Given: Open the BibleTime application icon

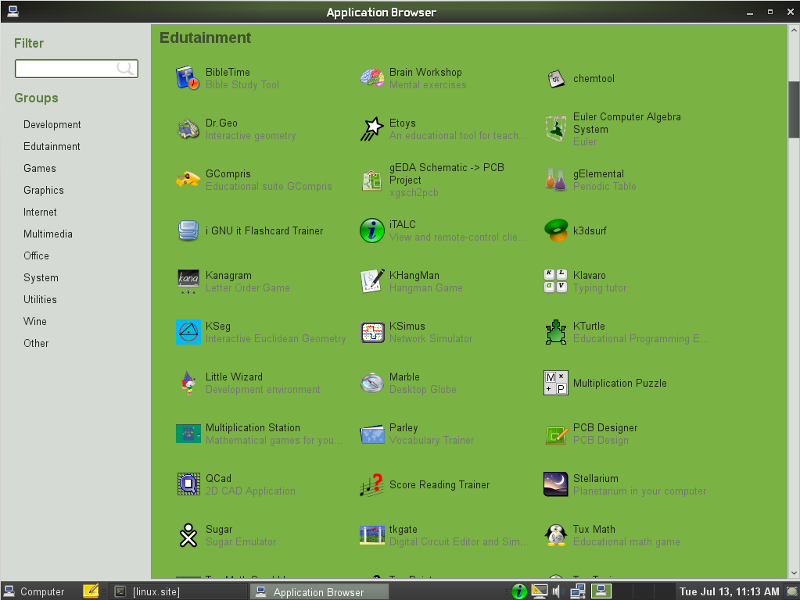Looking at the screenshot, I should point(188,78).
